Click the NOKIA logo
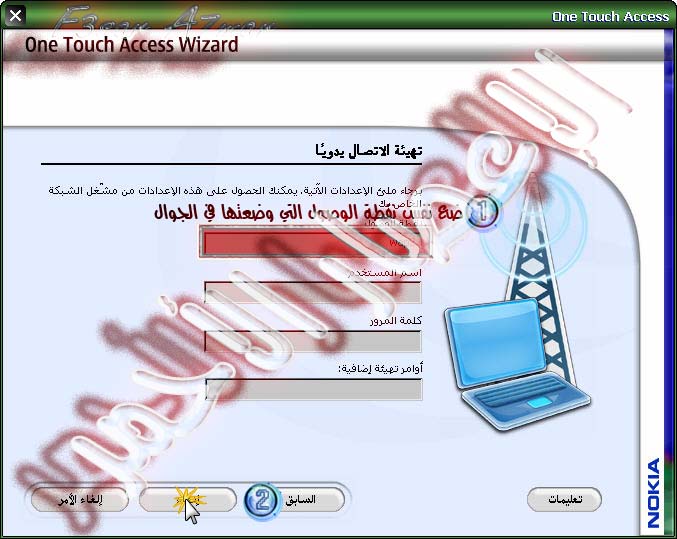 (x=654, y=493)
